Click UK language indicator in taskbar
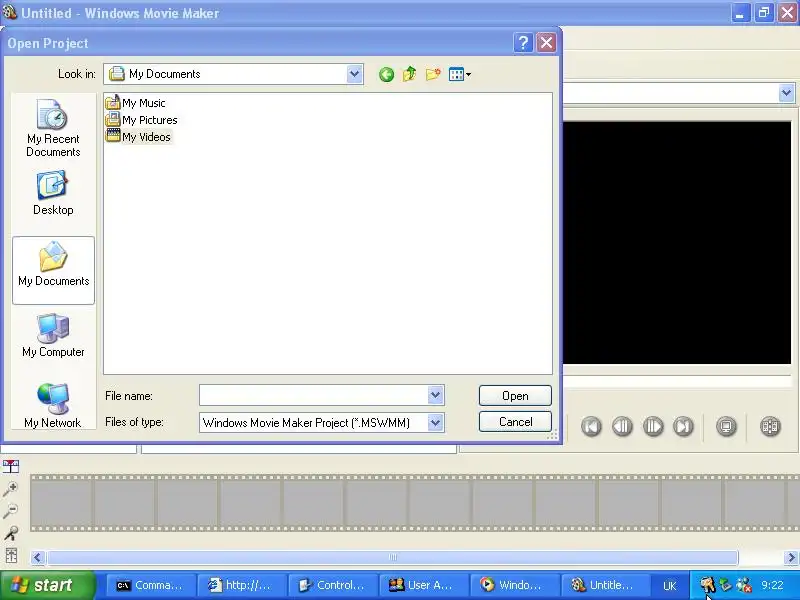 (669, 586)
